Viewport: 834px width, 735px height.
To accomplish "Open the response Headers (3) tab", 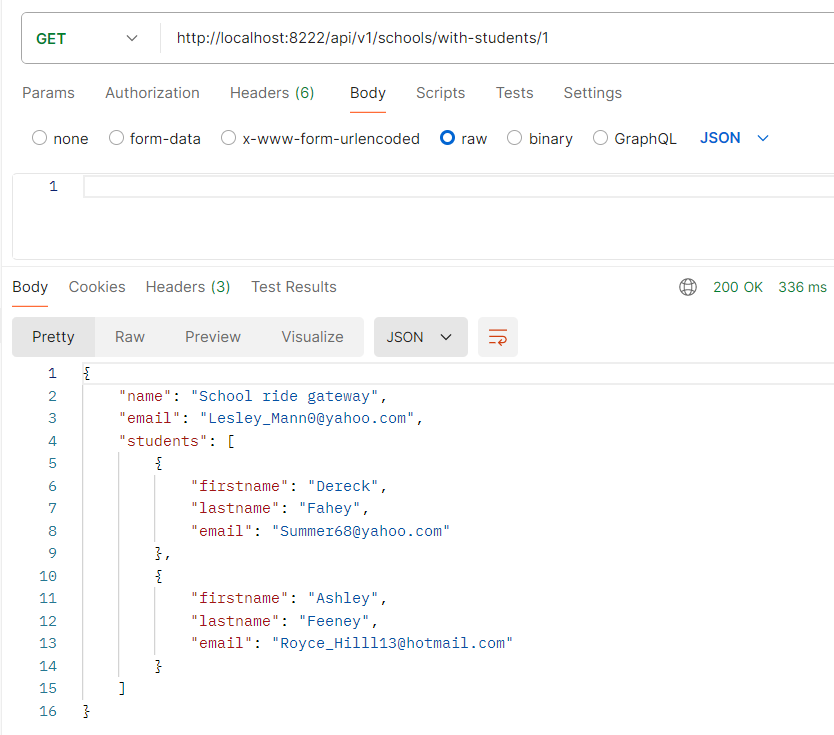I will point(188,287).
